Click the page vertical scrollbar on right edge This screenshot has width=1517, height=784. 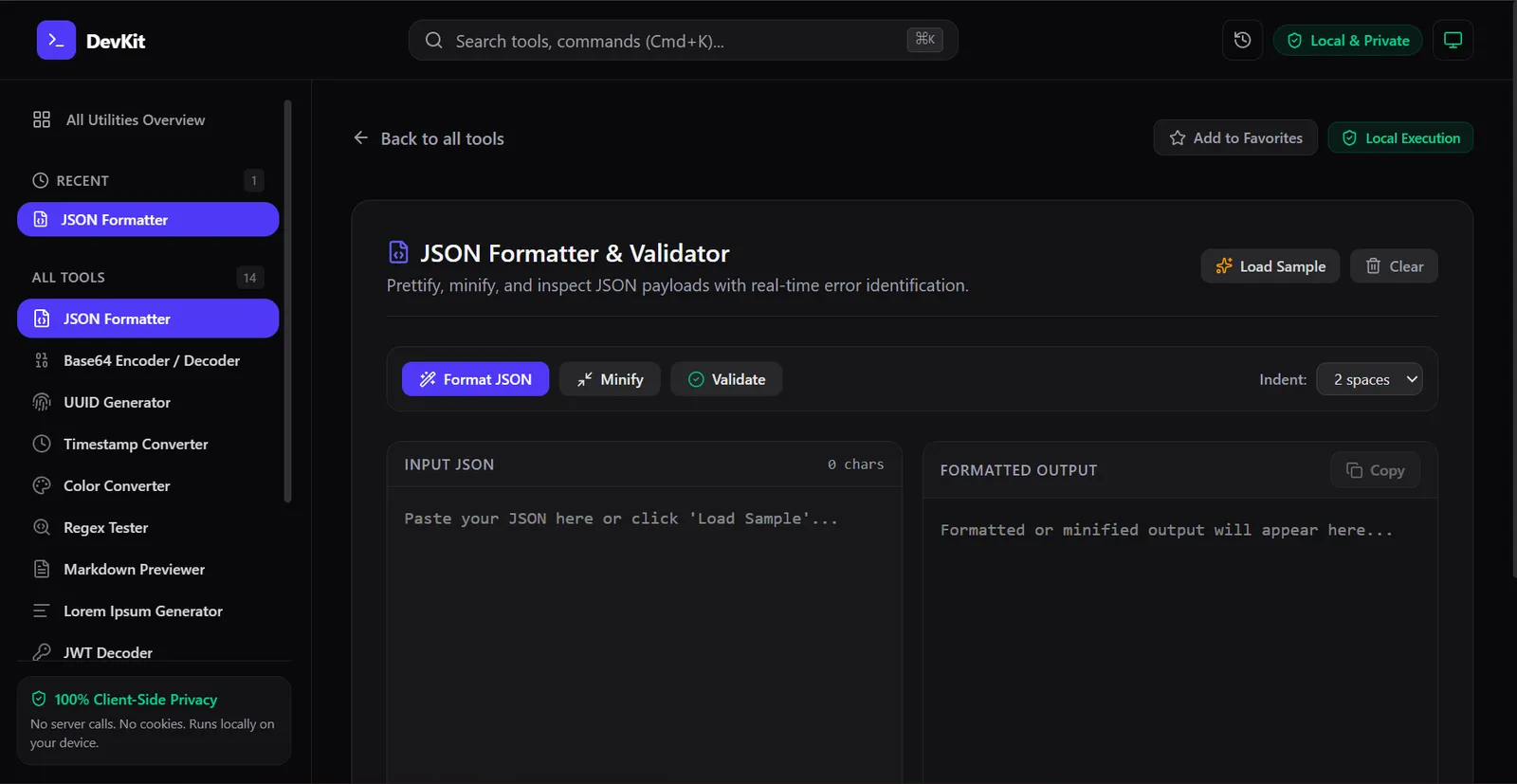[x=1514, y=289]
